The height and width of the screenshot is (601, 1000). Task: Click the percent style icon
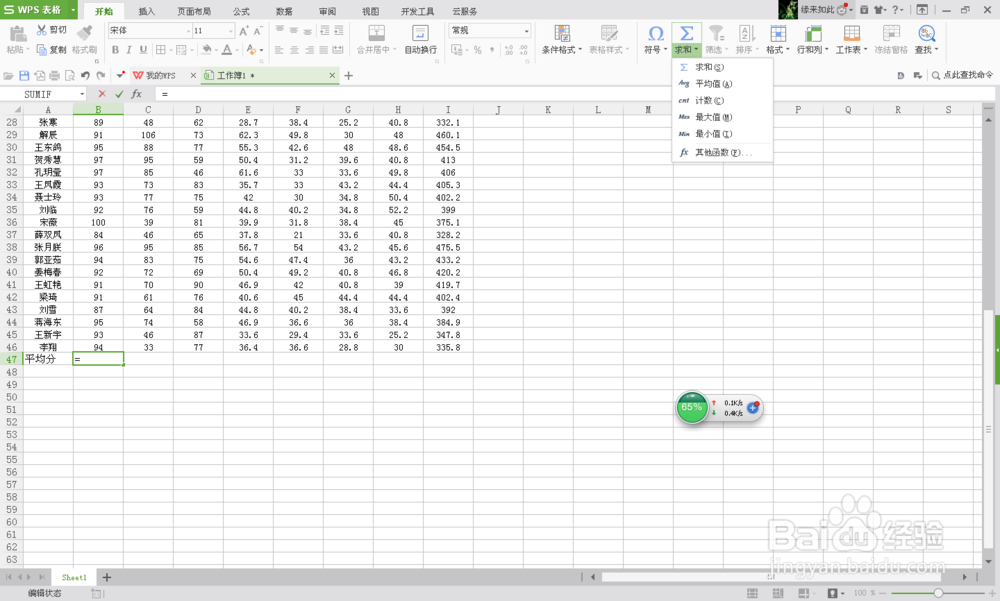click(478, 50)
